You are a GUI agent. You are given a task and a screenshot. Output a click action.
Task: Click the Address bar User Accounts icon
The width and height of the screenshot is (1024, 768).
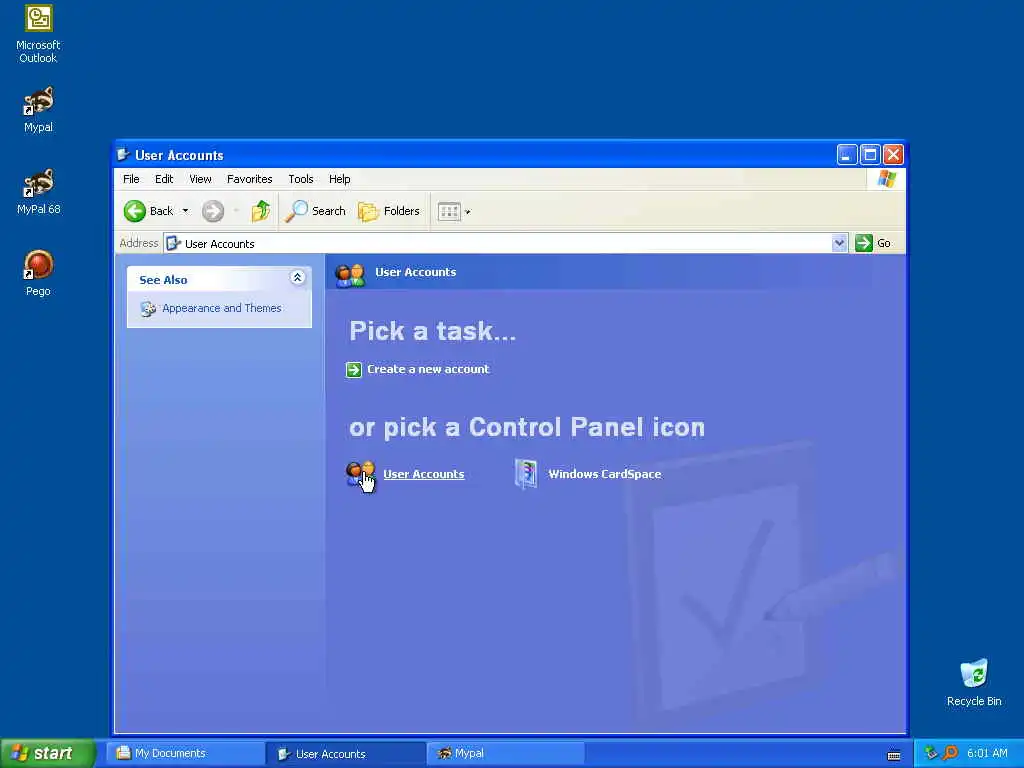tap(174, 244)
